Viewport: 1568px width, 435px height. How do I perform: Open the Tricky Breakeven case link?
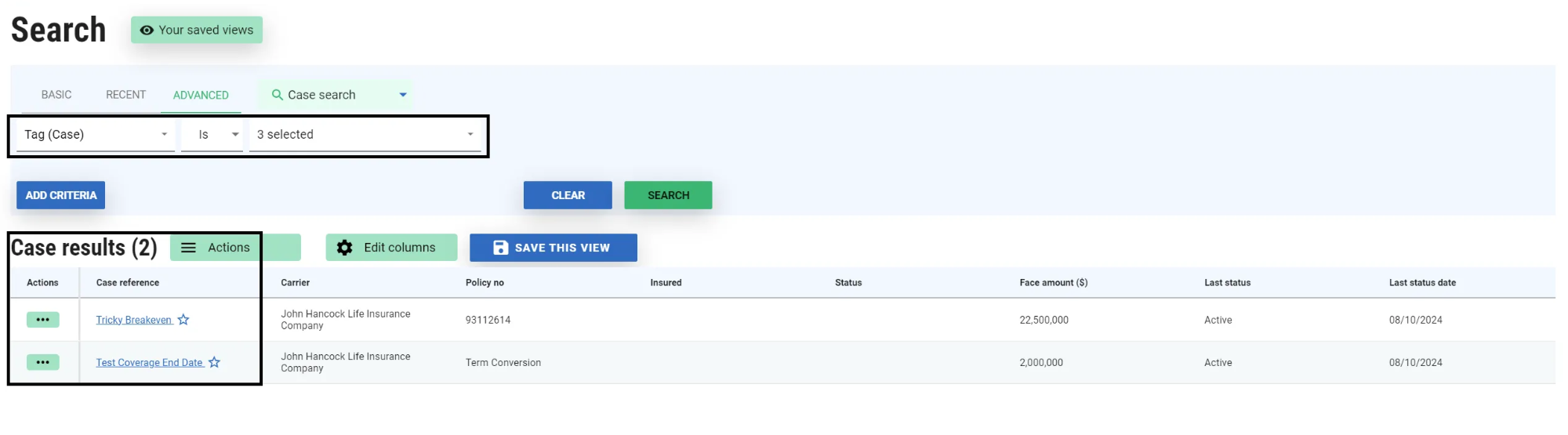click(x=133, y=320)
